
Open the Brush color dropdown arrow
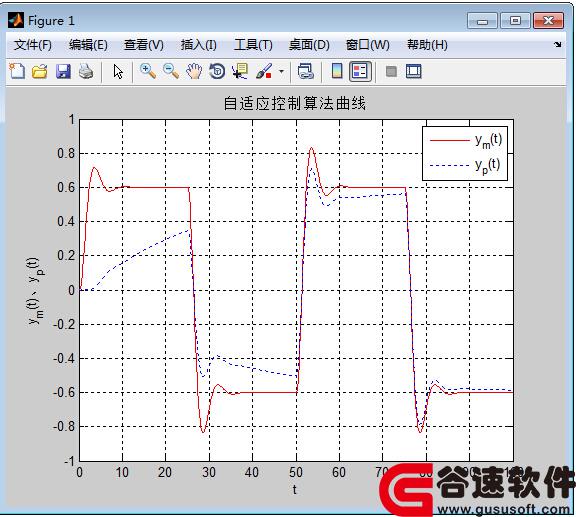[x=281, y=71]
